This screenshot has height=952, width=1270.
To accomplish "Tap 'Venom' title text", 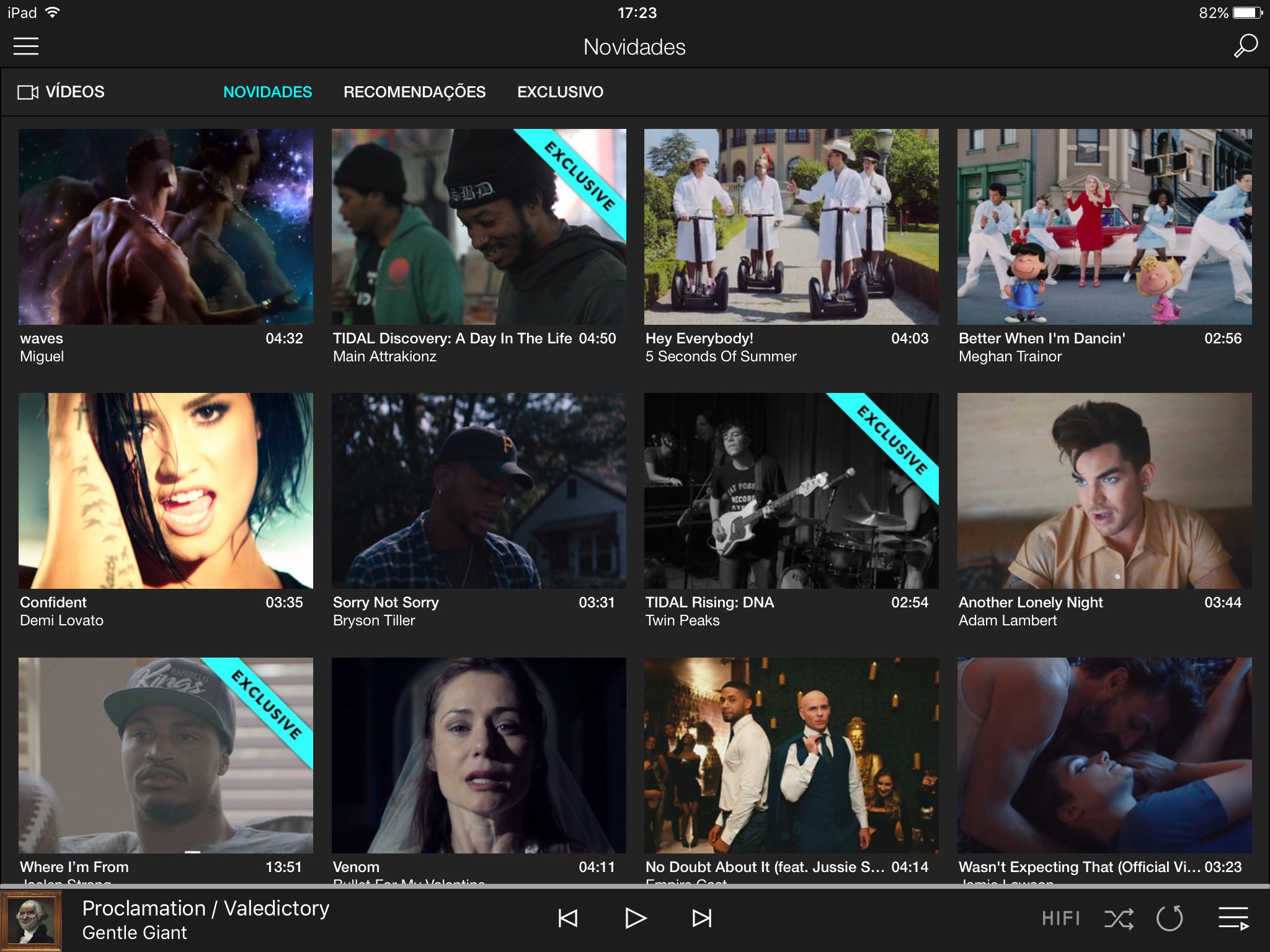I will point(356,867).
